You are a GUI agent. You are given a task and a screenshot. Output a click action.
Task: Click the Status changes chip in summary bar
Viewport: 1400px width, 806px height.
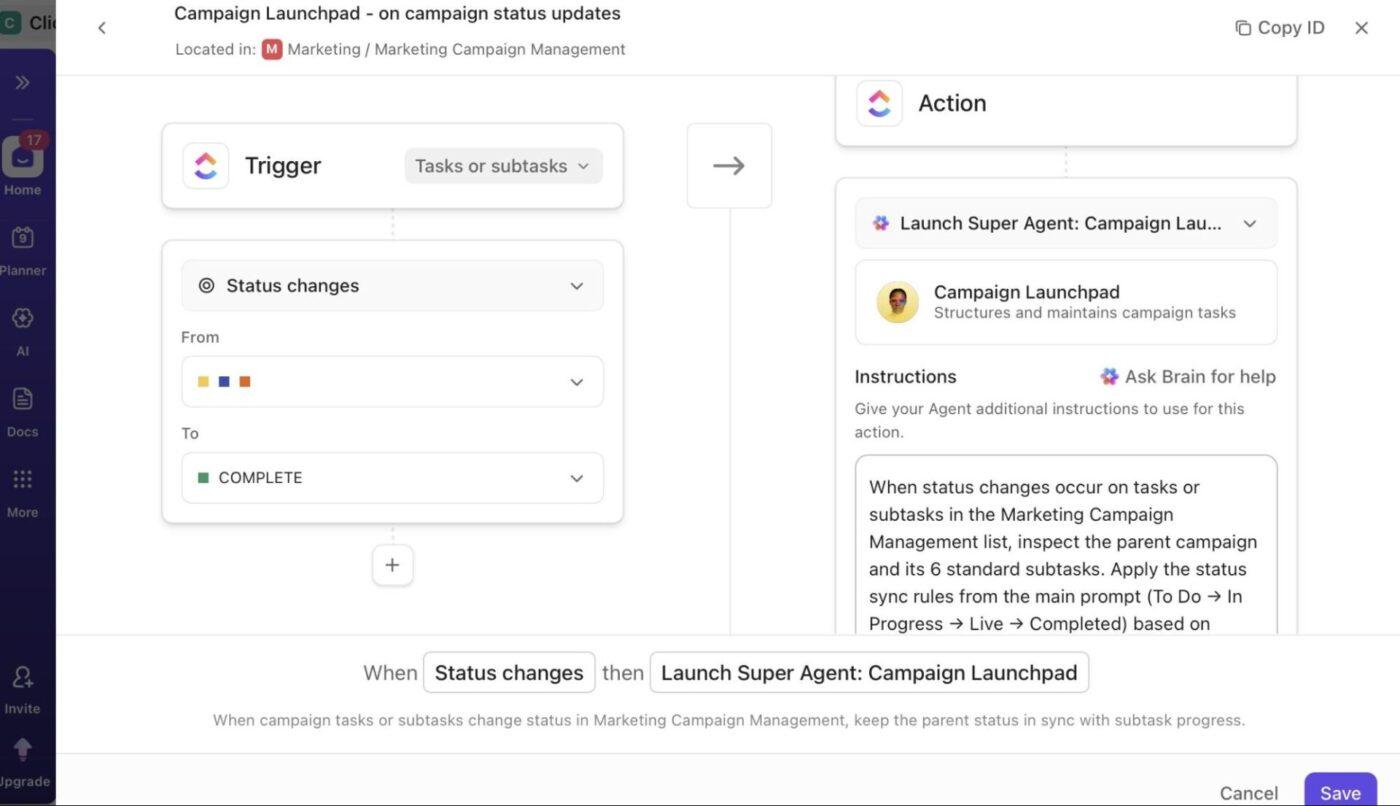(x=508, y=670)
